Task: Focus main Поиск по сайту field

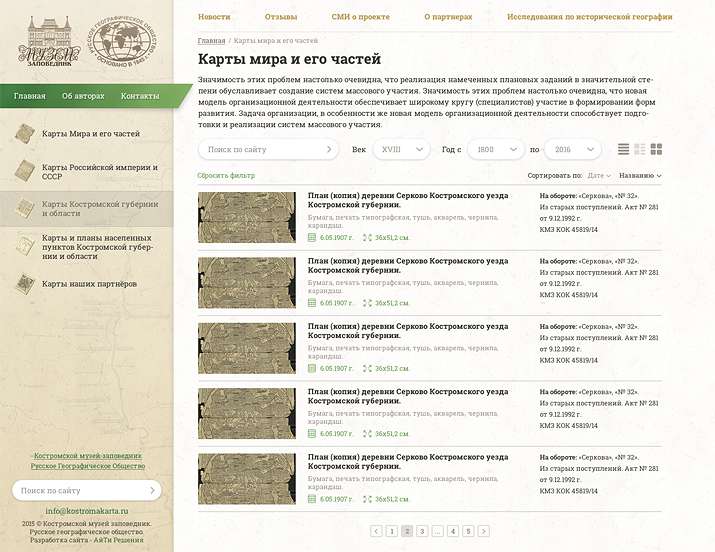Action: point(268,149)
